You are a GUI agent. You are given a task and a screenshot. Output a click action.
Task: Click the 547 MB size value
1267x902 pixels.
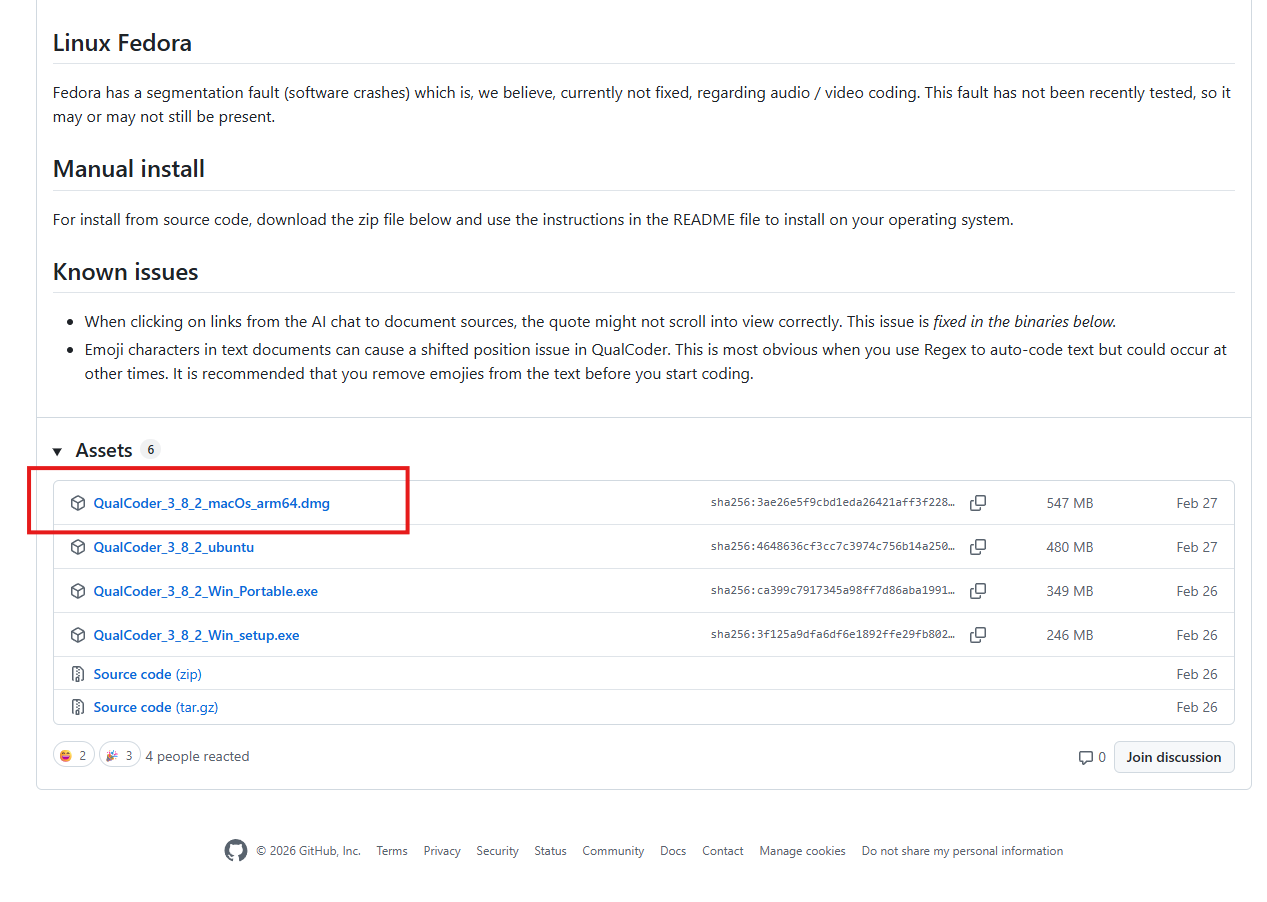coord(1070,503)
